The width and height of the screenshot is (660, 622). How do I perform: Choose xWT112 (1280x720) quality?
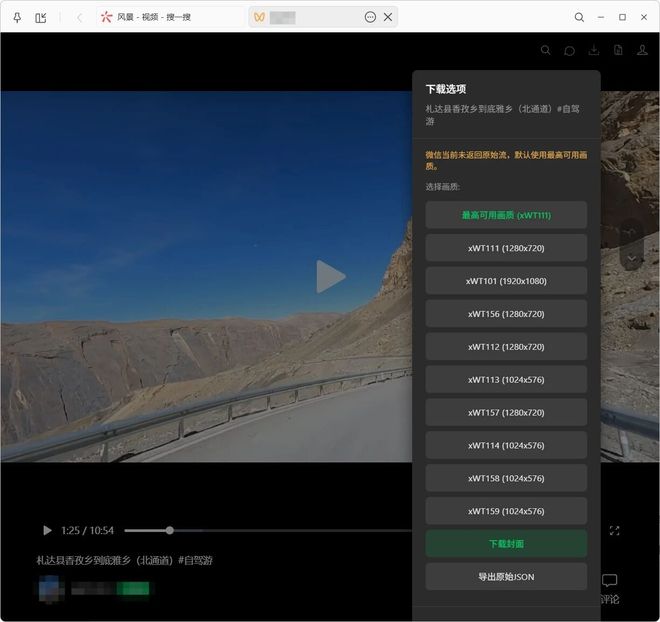tap(506, 347)
